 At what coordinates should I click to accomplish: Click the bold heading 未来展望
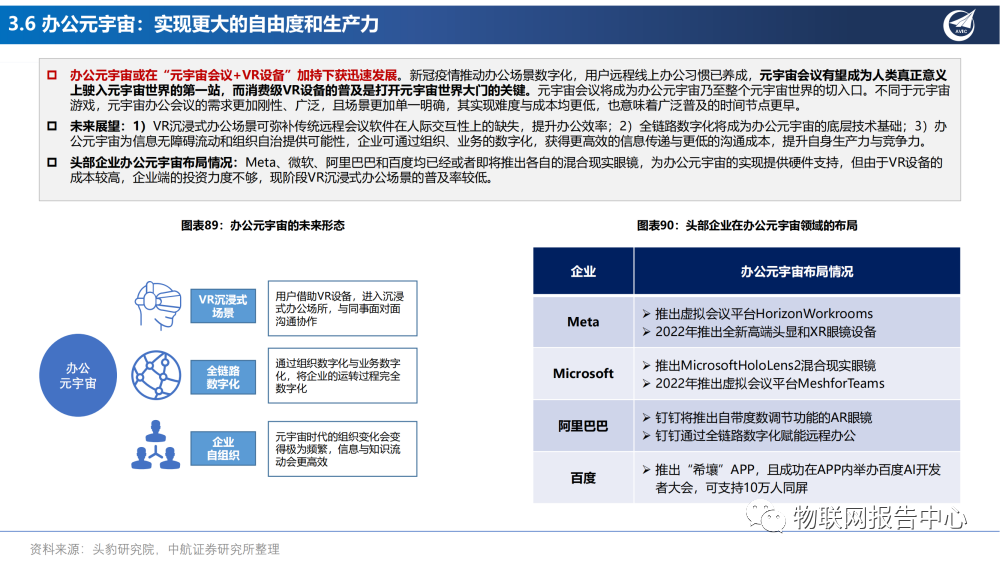point(96,126)
